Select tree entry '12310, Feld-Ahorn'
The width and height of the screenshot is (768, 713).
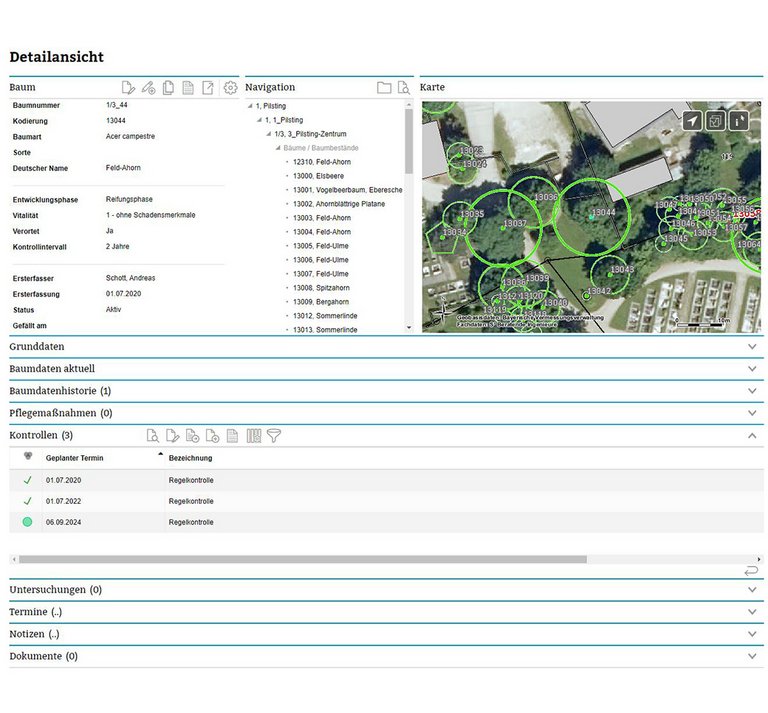click(322, 162)
